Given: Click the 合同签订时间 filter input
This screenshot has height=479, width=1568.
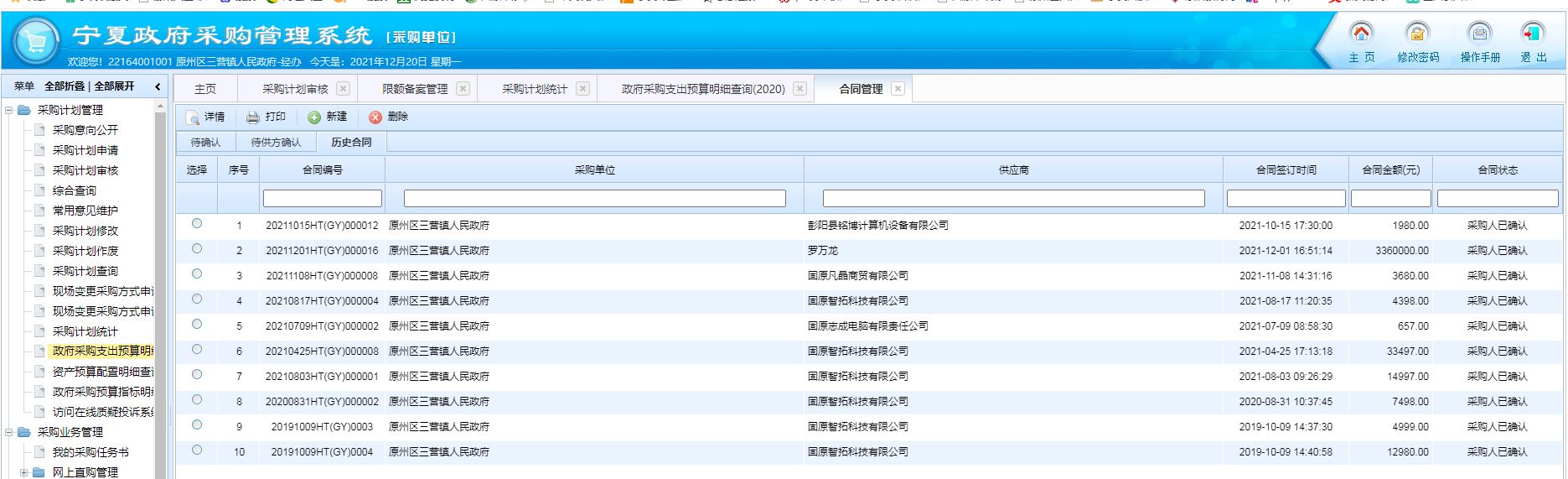Looking at the screenshot, I should (x=1286, y=199).
